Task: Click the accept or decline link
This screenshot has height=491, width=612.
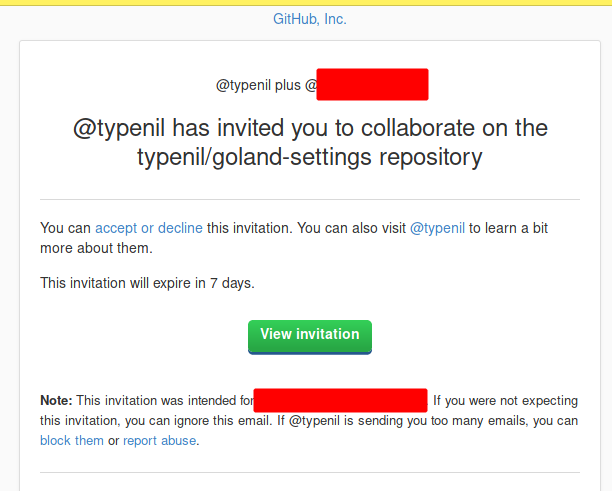Action: click(149, 228)
